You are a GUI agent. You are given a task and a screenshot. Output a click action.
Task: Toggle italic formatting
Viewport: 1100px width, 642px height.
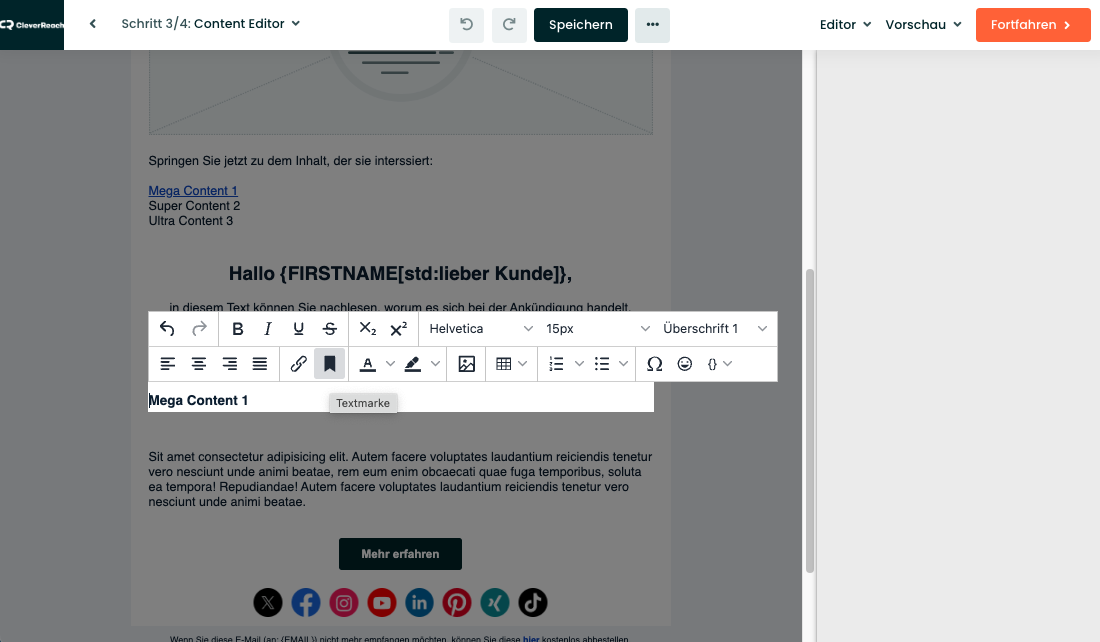267,328
